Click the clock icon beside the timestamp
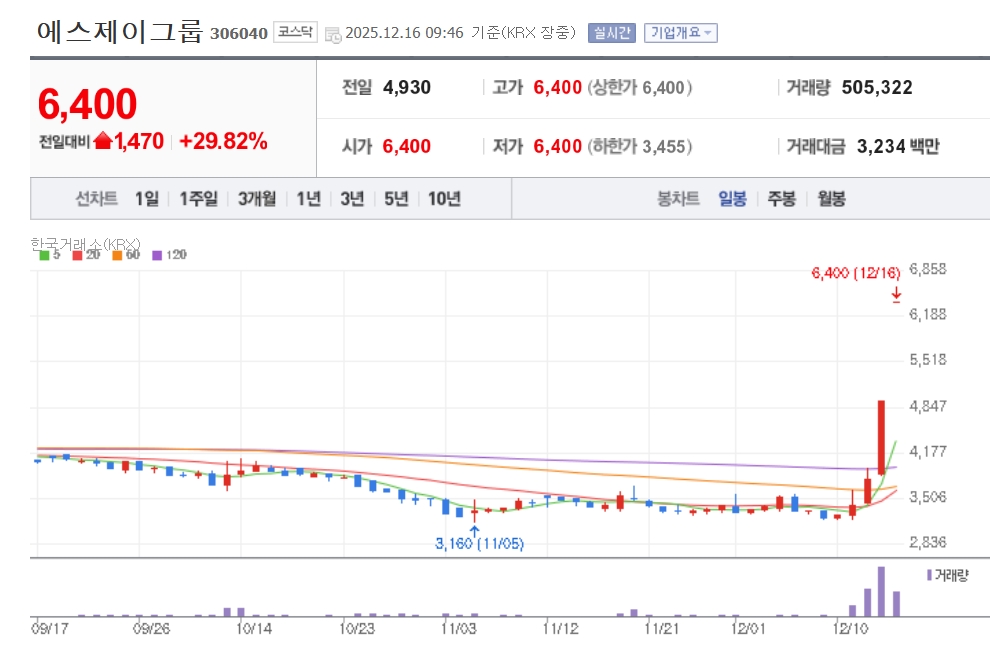The image size is (990, 666). point(333,34)
